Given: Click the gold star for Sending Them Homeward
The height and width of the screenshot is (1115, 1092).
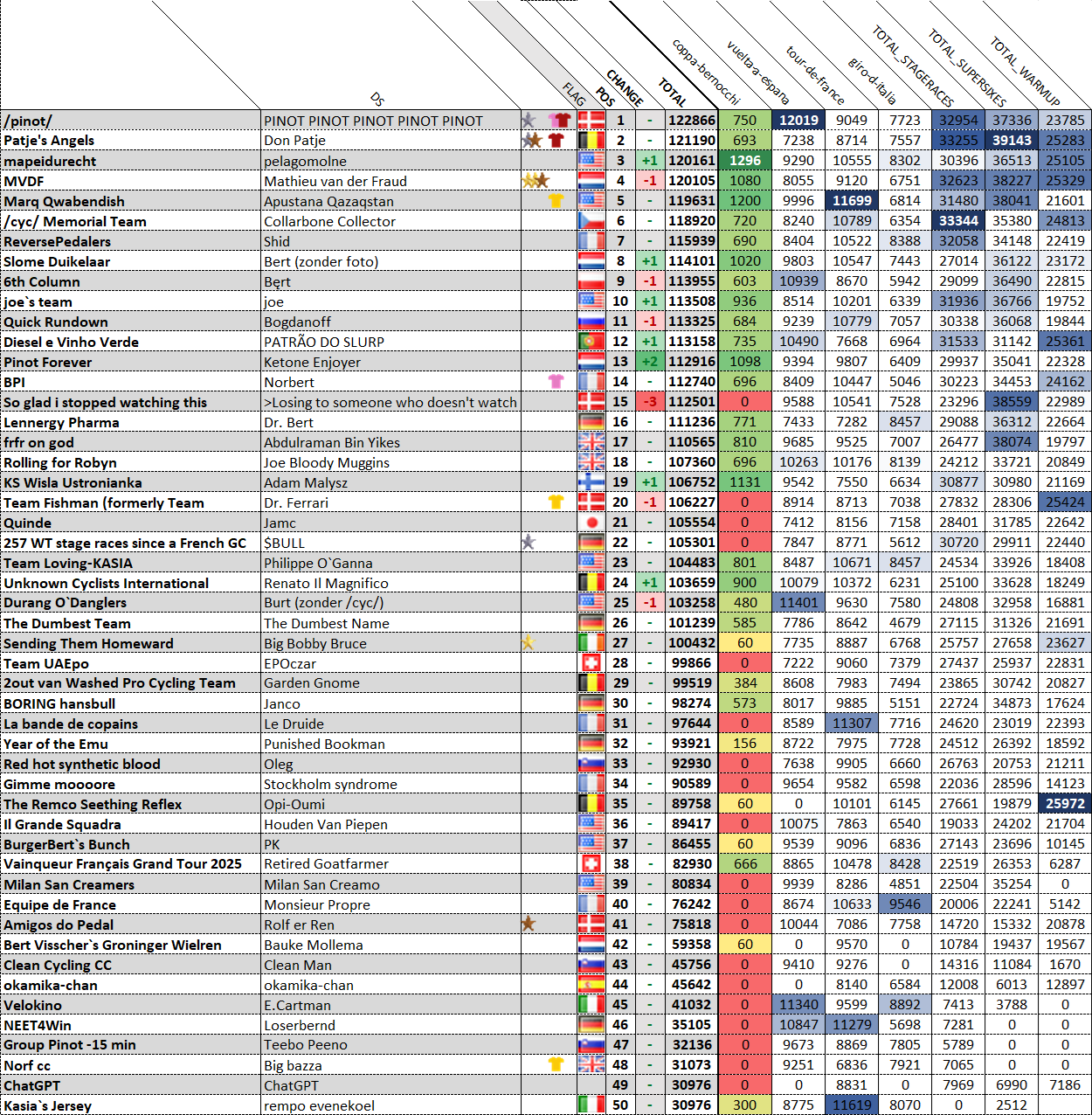Looking at the screenshot, I should point(528,643).
